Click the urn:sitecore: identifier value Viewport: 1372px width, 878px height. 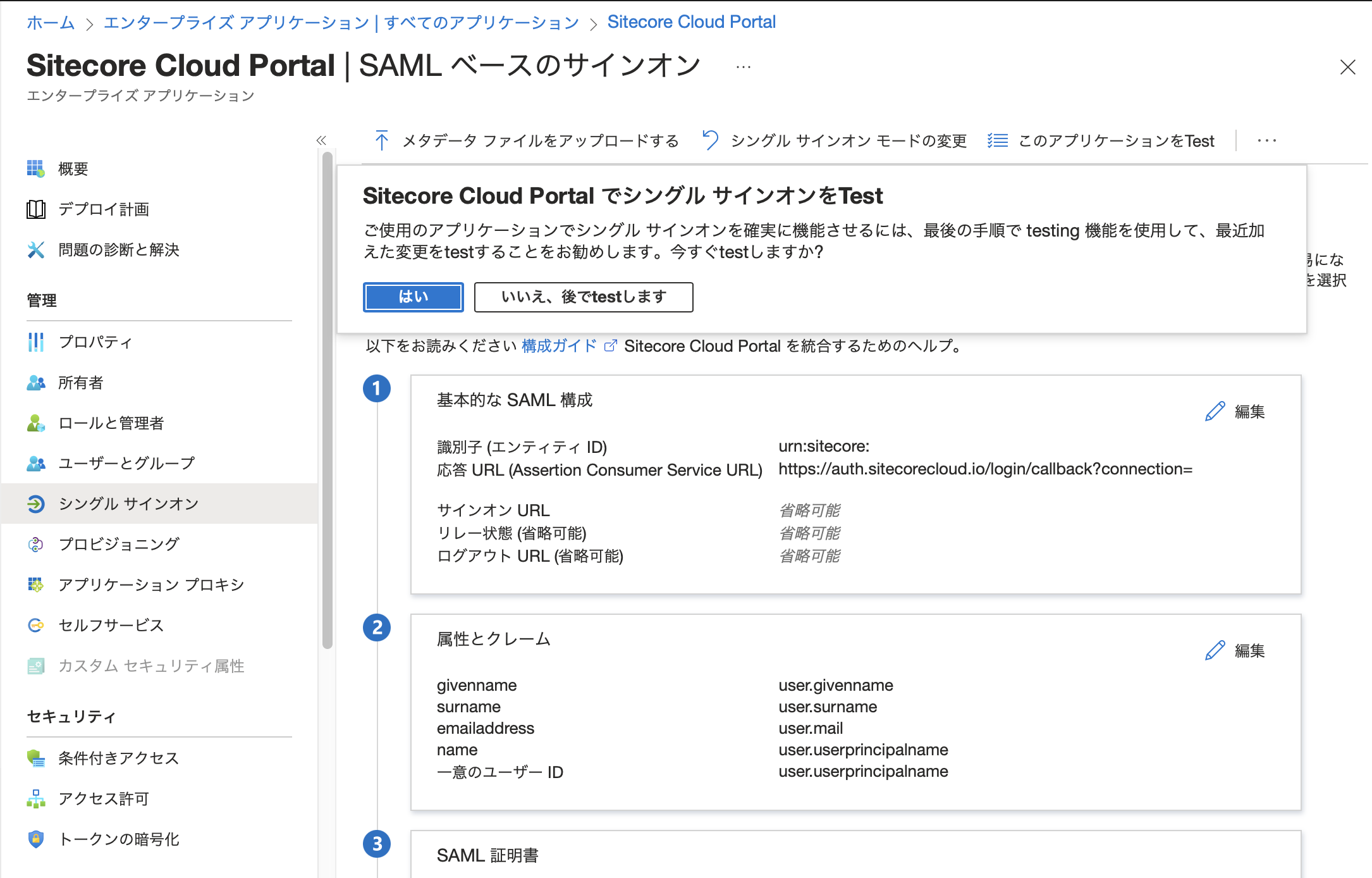(x=824, y=446)
